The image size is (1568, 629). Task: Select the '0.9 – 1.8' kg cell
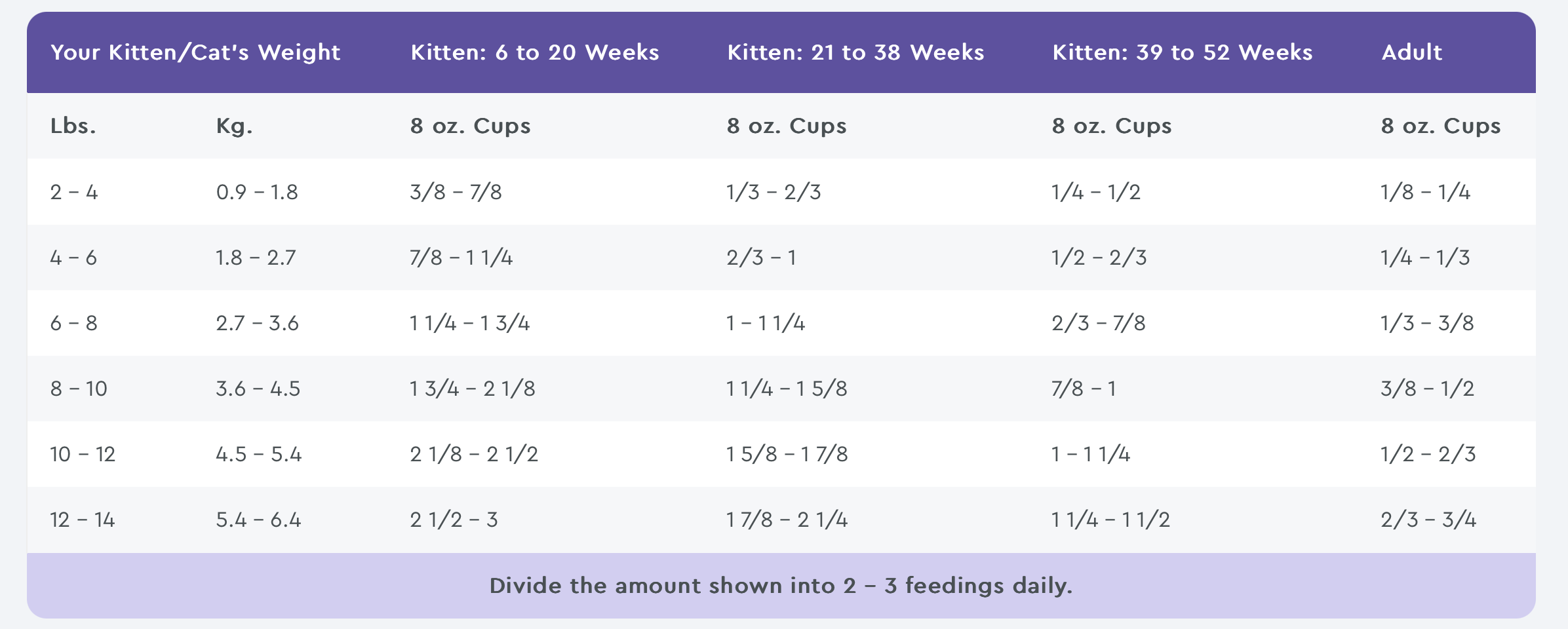[x=257, y=192]
